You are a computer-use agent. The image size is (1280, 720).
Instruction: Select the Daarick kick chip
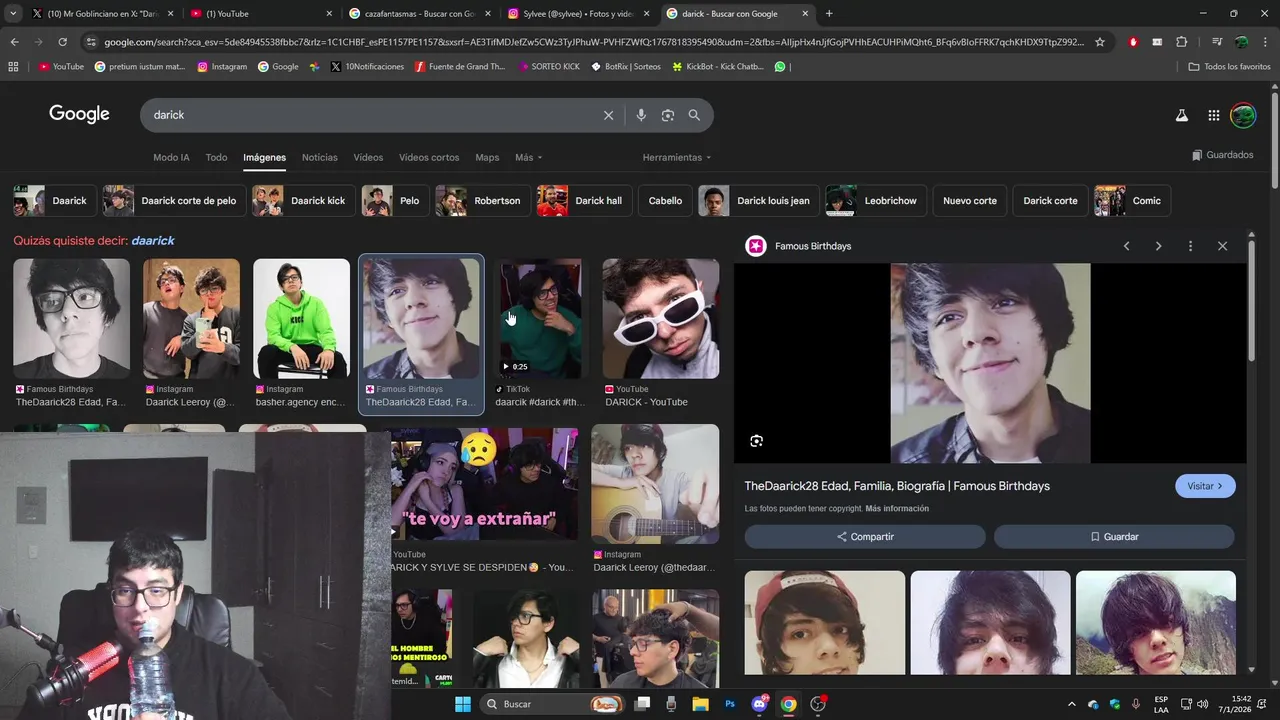coord(303,201)
